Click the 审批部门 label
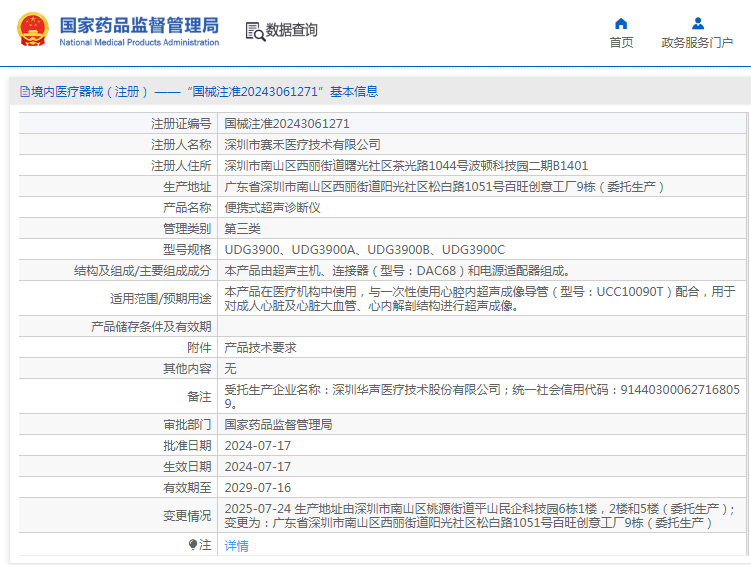Image resolution: width=751 pixels, height=565 pixels. coord(187,425)
